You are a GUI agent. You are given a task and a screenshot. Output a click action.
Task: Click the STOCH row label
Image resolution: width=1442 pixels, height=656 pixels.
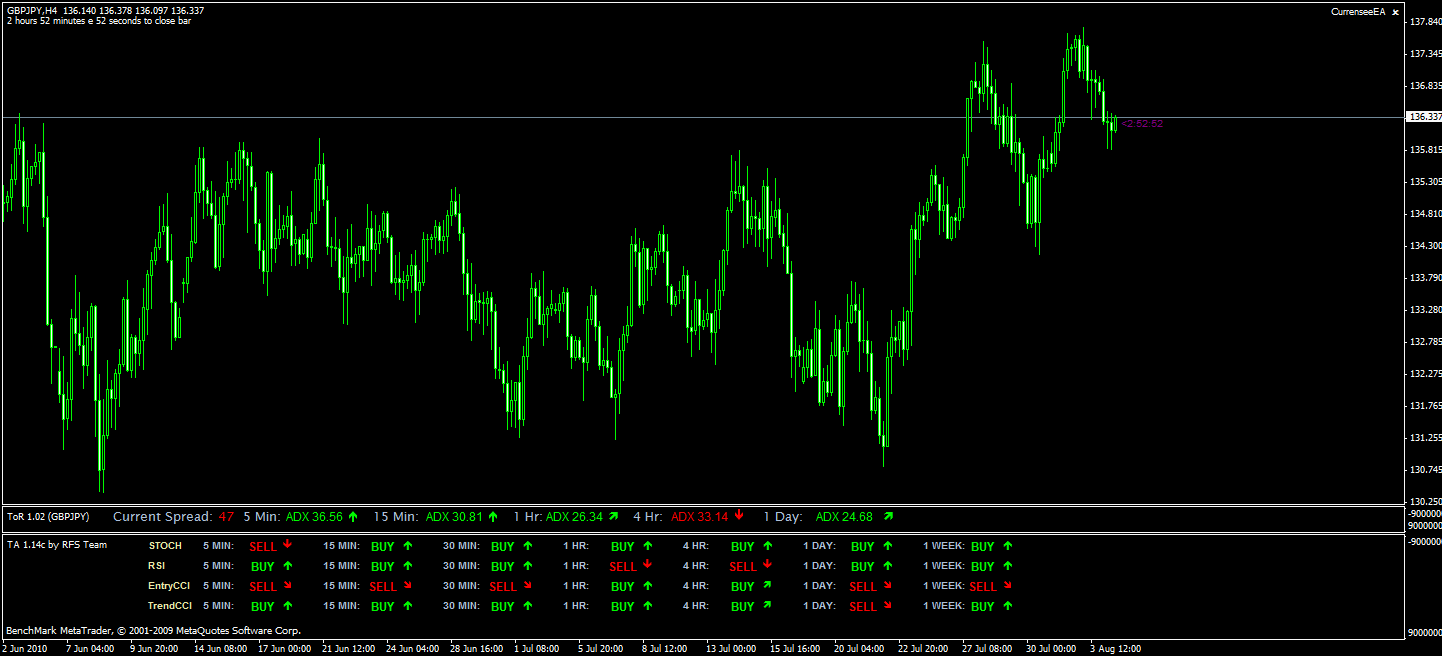[x=165, y=546]
